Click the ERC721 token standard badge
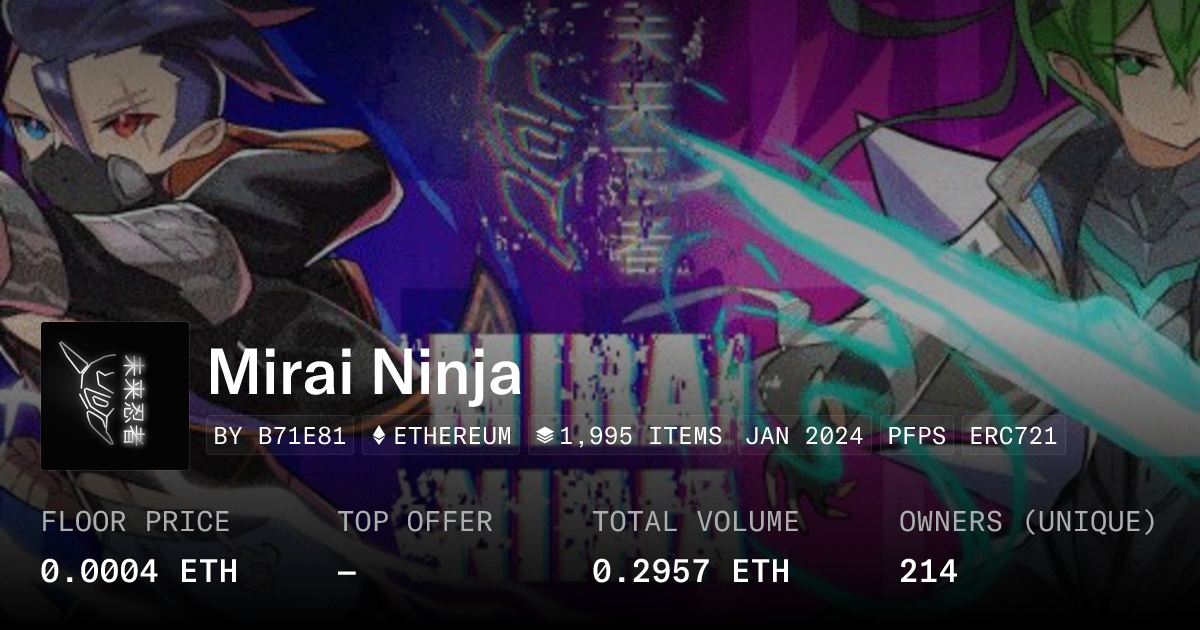 click(1013, 436)
